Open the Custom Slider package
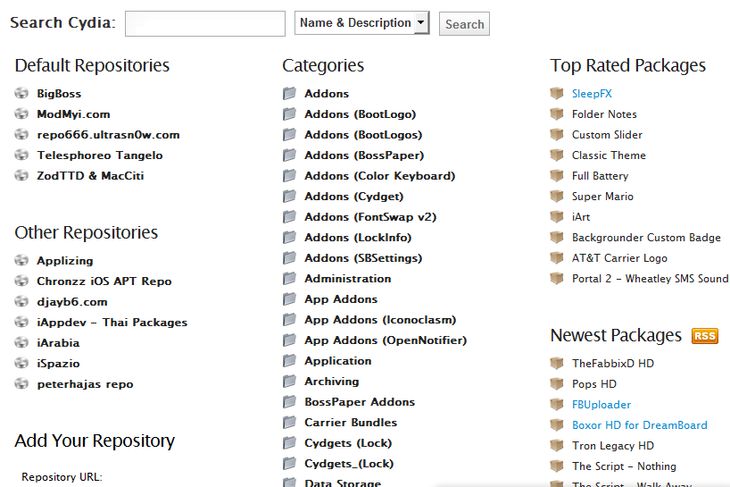The image size is (730, 487). [x=607, y=135]
